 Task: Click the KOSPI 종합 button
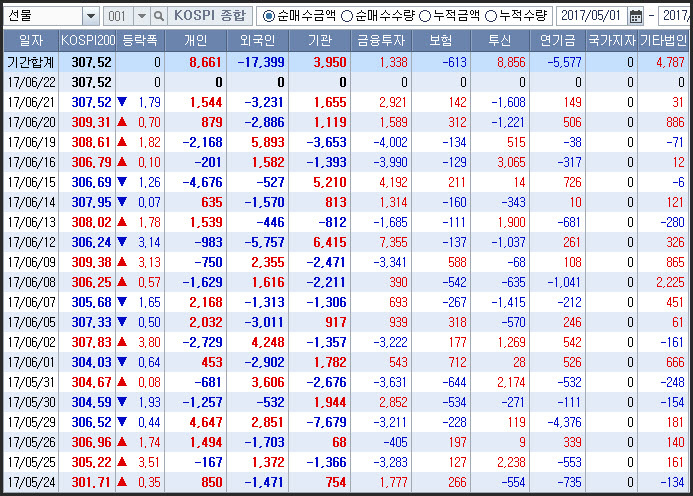point(209,16)
